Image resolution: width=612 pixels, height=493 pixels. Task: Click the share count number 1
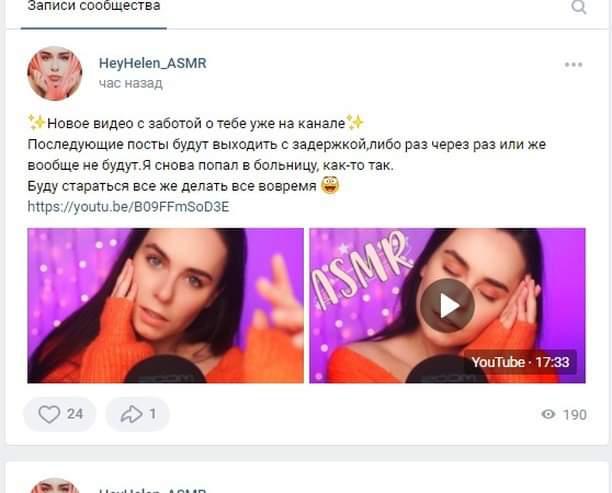coord(153,414)
